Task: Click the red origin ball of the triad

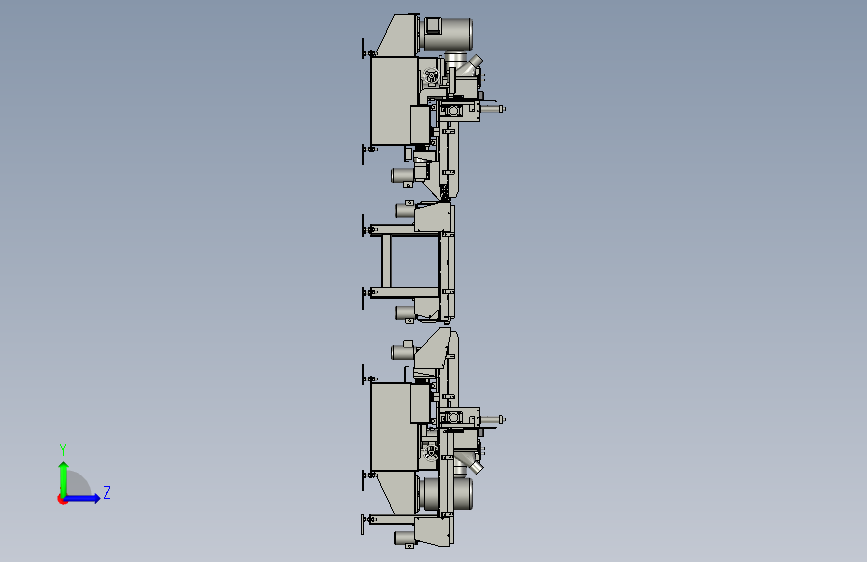Action: click(x=62, y=499)
